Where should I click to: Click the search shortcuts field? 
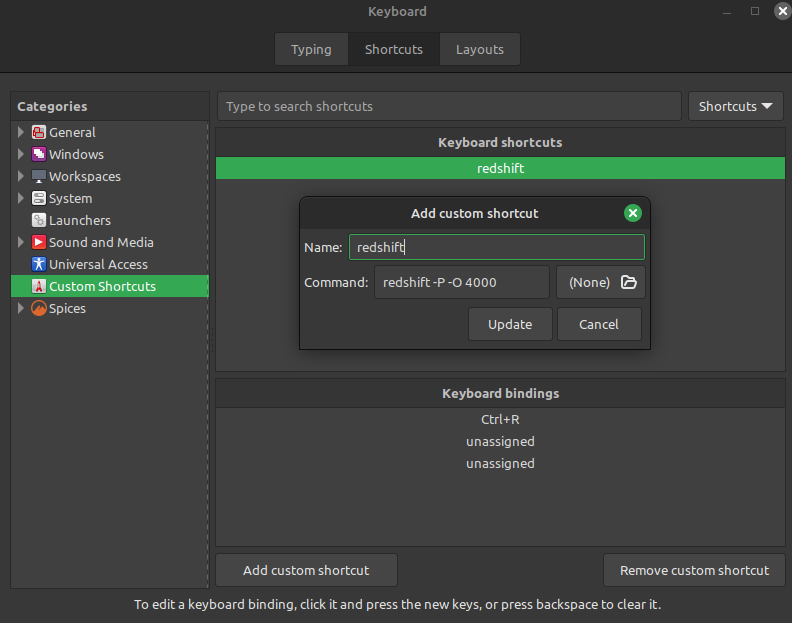[x=449, y=106]
